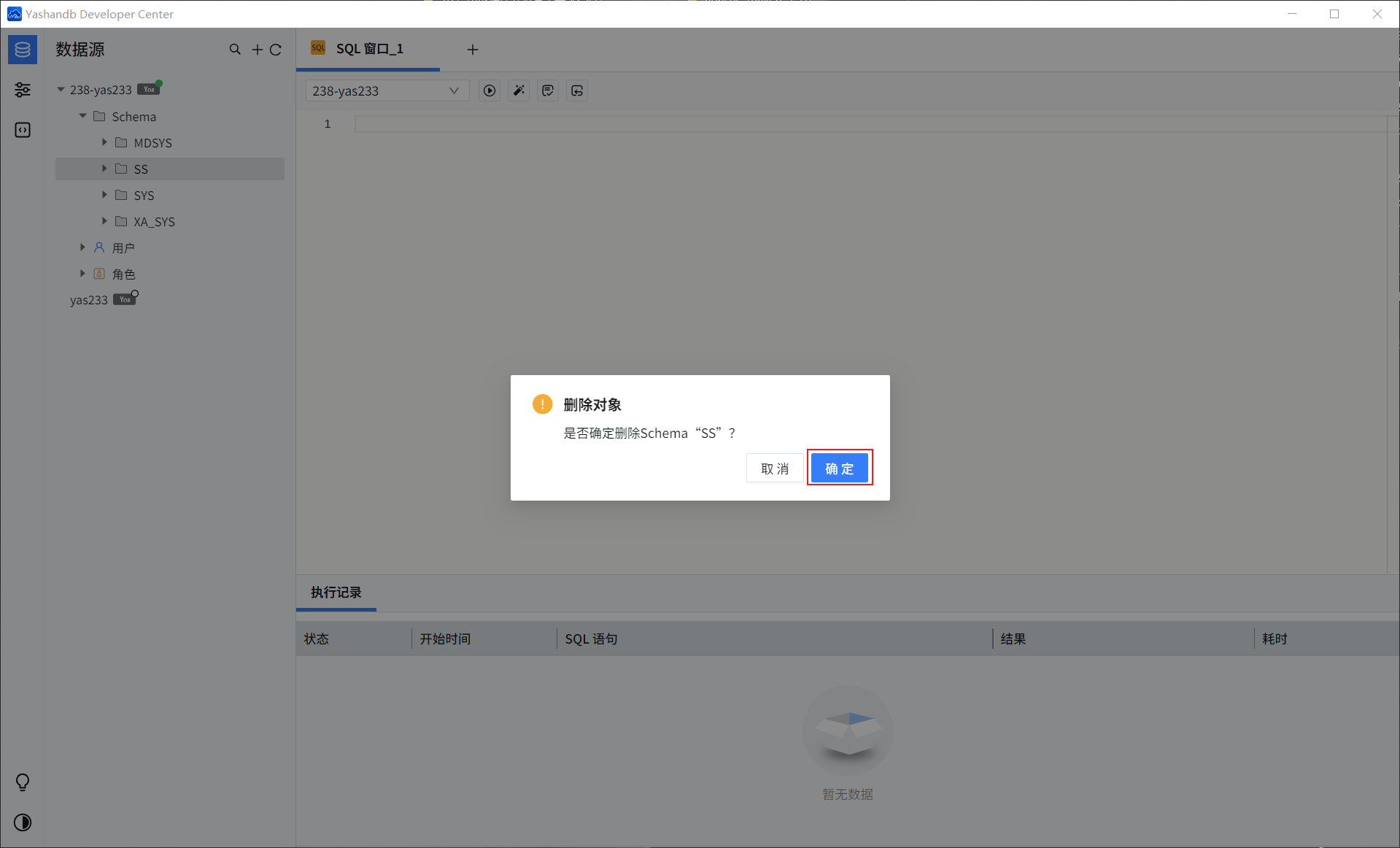Click the 耗时 column header
The image size is (1400, 848).
point(1275,639)
